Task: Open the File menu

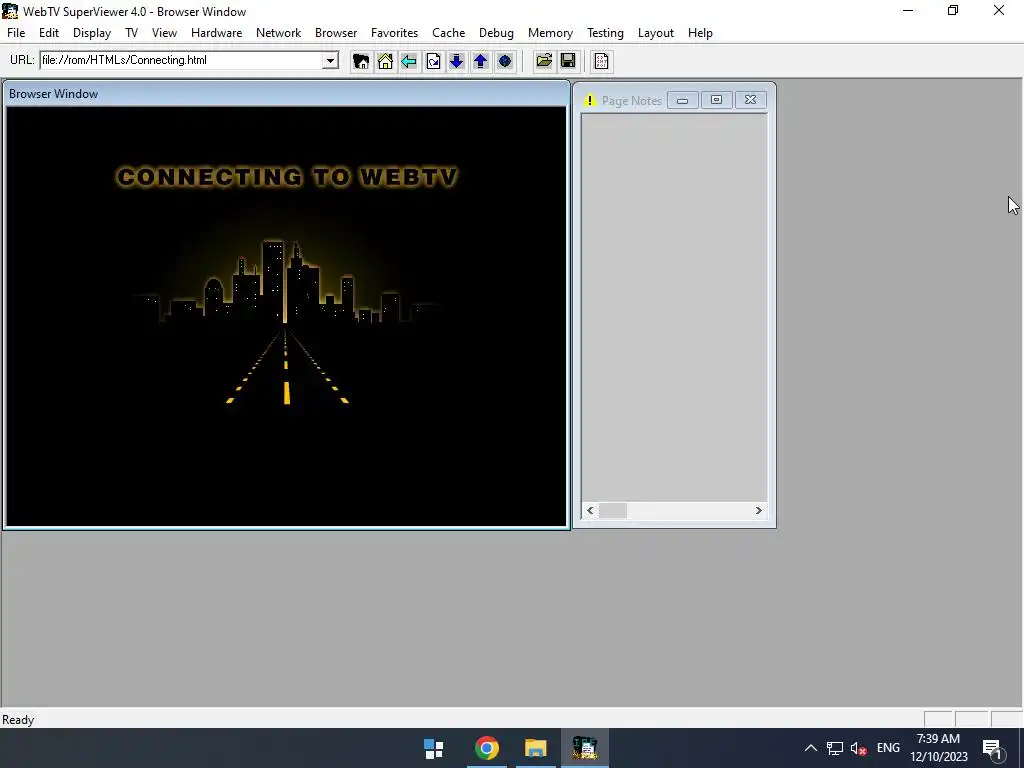Action: [16, 33]
